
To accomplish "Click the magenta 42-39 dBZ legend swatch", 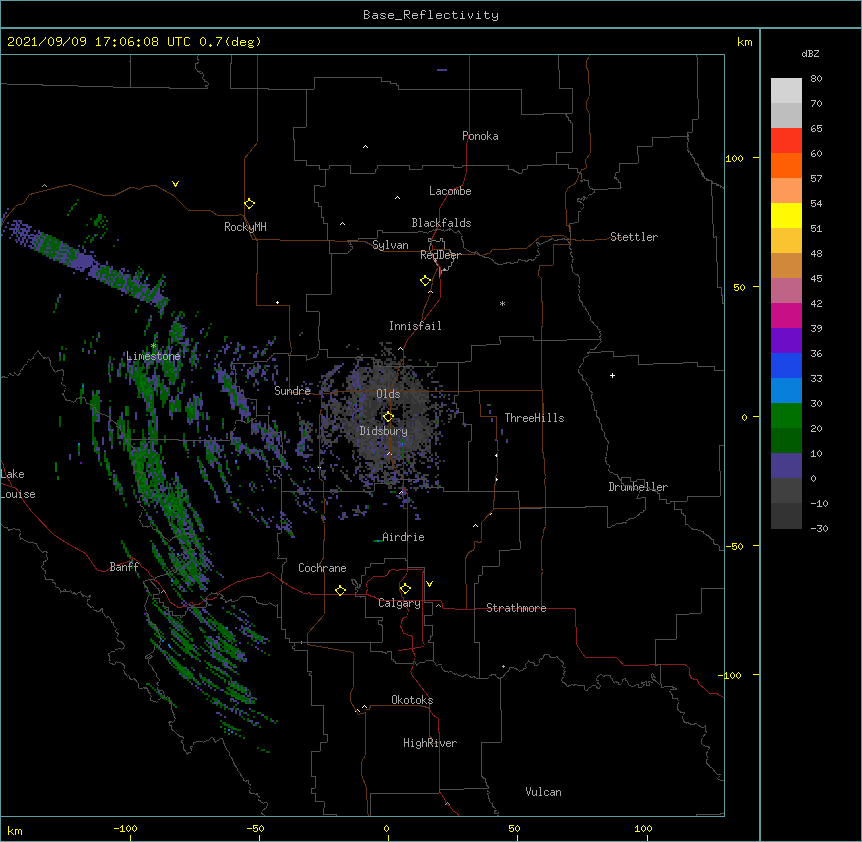I will [786, 315].
